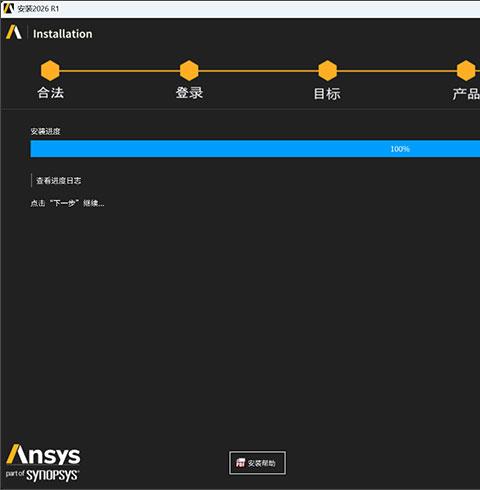Click the Synopsys logo text
The width and height of the screenshot is (480, 490).
coord(52,475)
